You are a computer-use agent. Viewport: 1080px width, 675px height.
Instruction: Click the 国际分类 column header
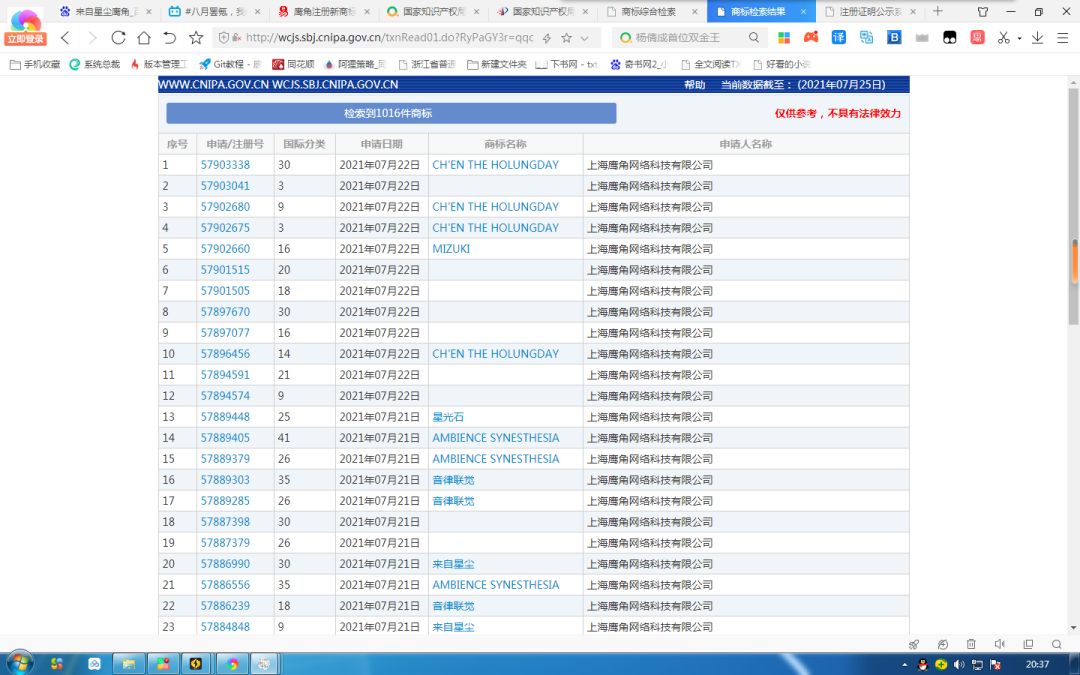(x=304, y=144)
